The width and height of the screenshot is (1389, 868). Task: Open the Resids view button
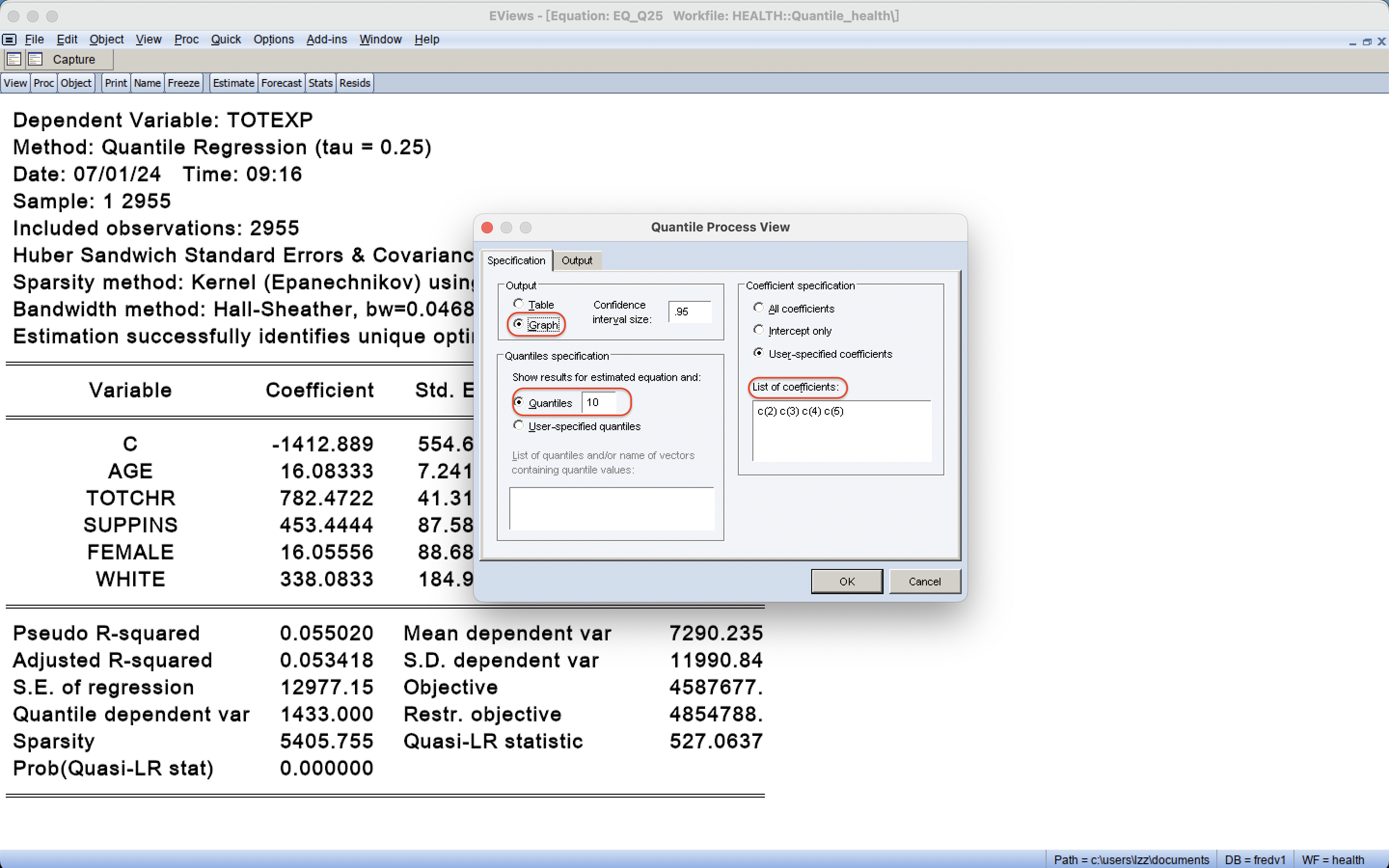354,83
